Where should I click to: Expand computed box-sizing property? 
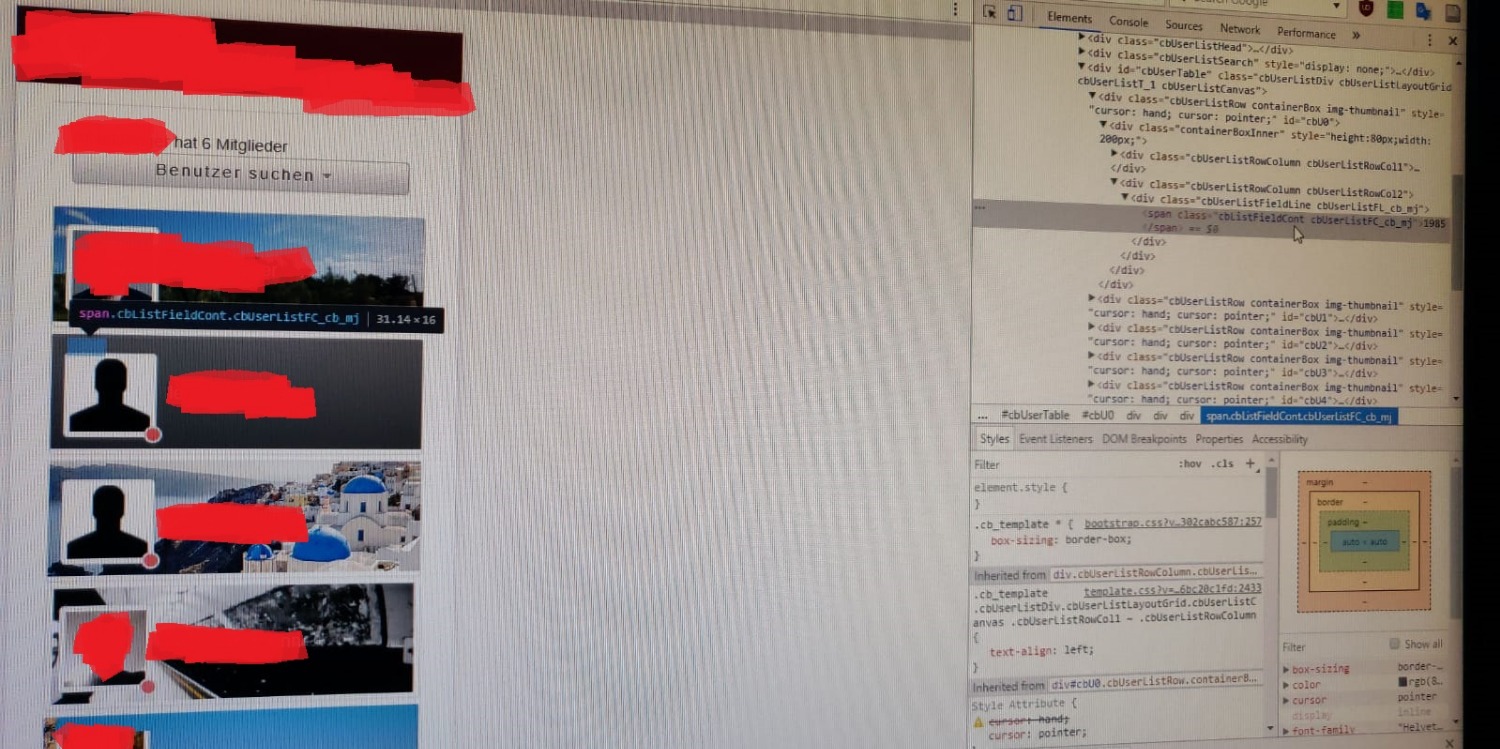tap(1286, 669)
